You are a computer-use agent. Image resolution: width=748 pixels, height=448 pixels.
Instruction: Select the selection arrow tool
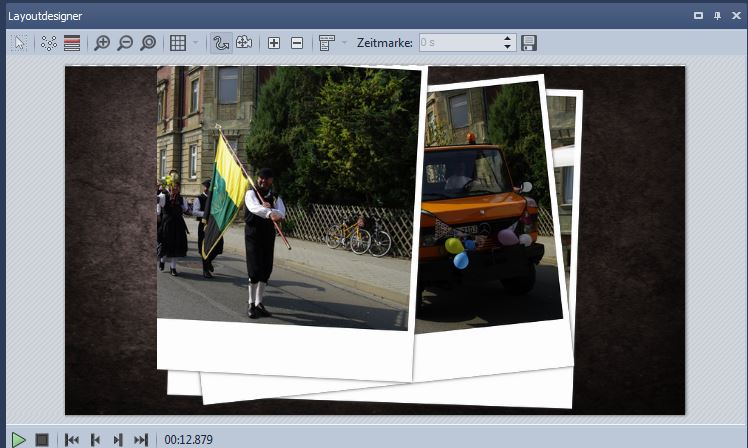(19, 43)
